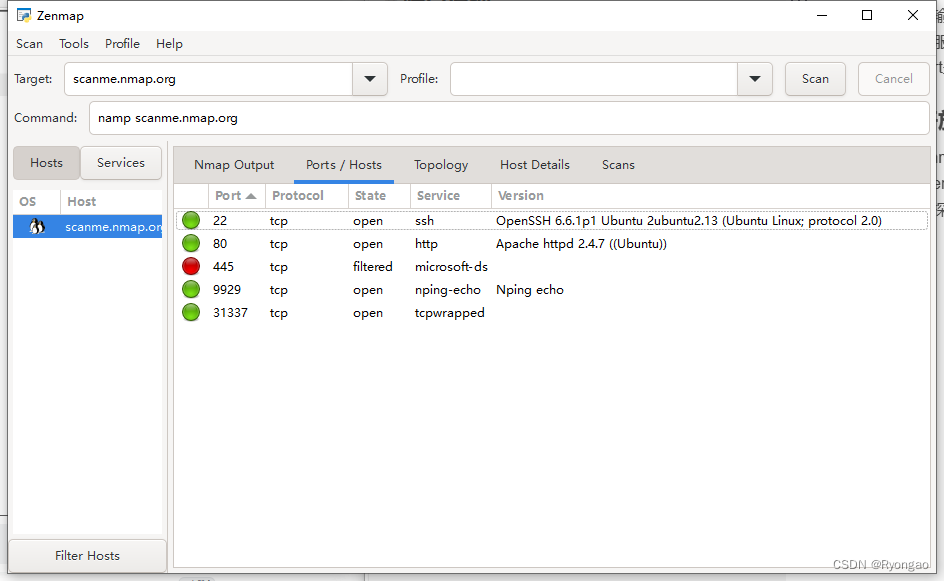Click the microsoft-ds service cell

click(x=451, y=267)
